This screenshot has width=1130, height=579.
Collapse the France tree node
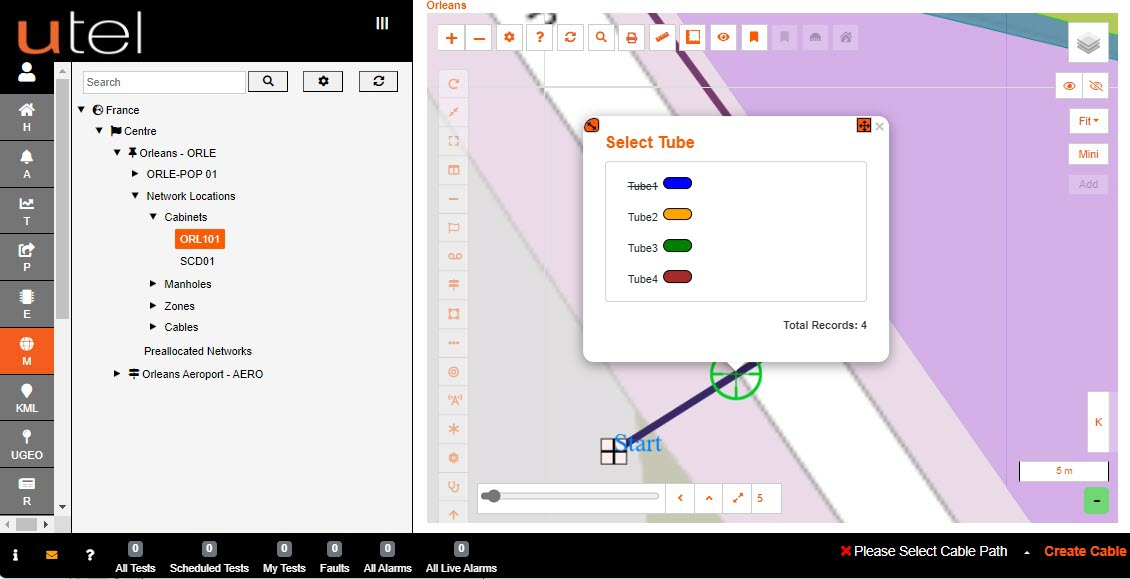pyautogui.click(x=81, y=110)
